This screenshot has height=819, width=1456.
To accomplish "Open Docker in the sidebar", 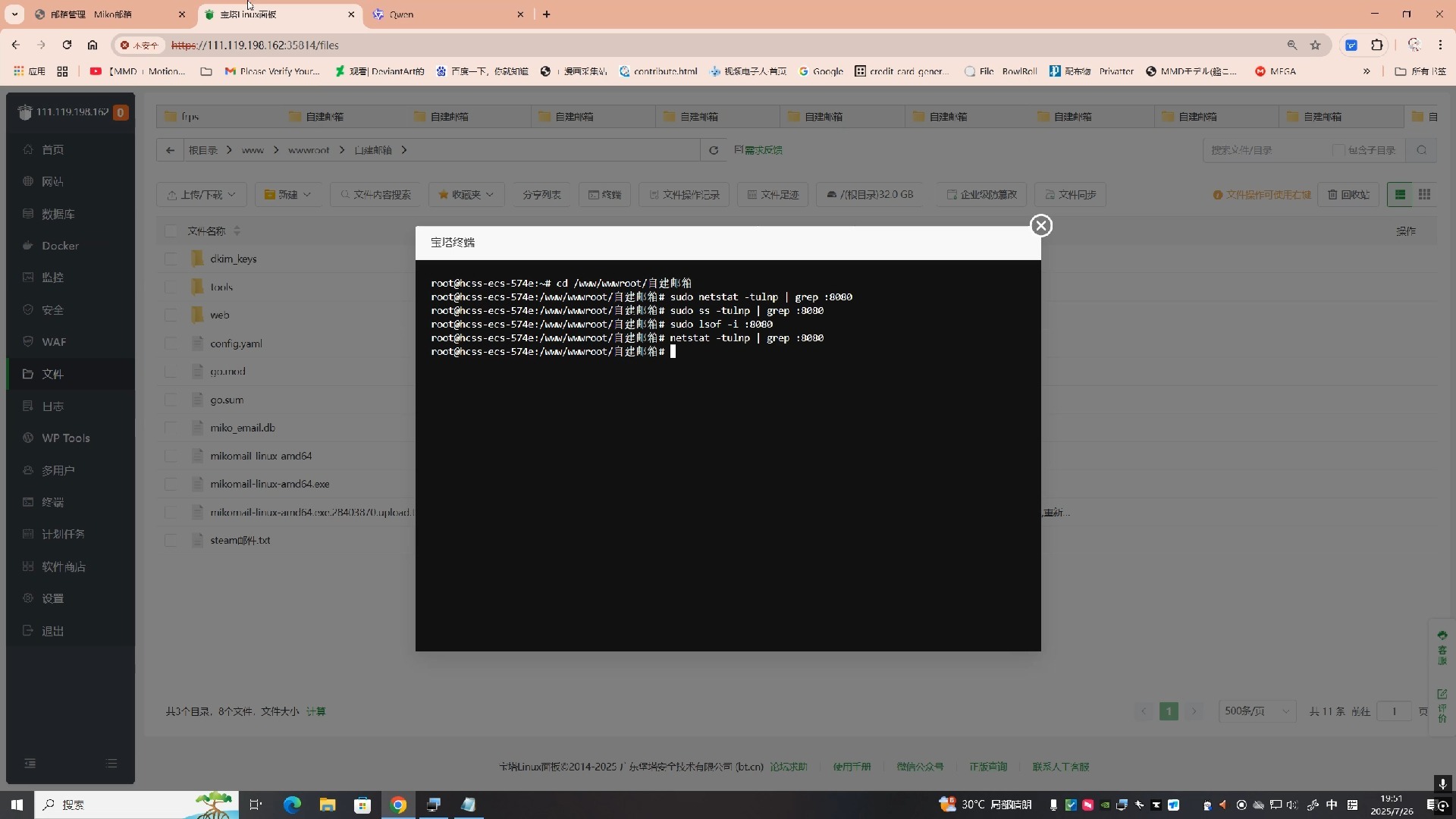I will pos(60,246).
